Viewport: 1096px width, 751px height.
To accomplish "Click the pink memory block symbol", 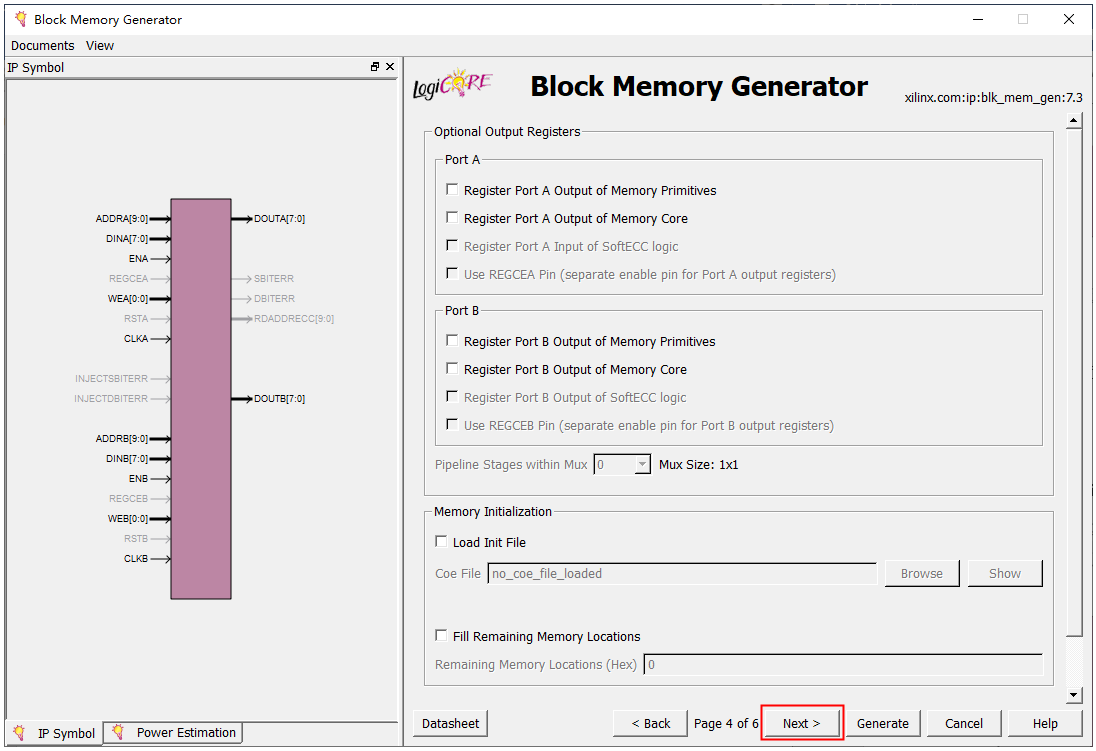I will tap(201, 398).
